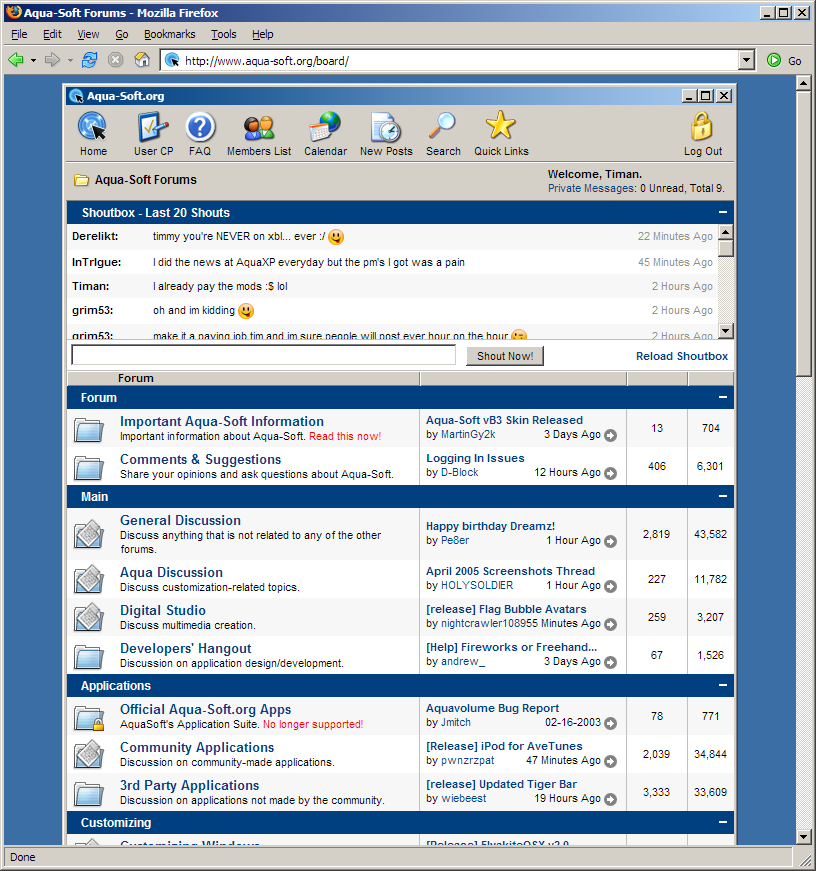This screenshot has width=816, height=871.
Task: Open the Back button history dropdown arrow
Action: click(x=33, y=60)
